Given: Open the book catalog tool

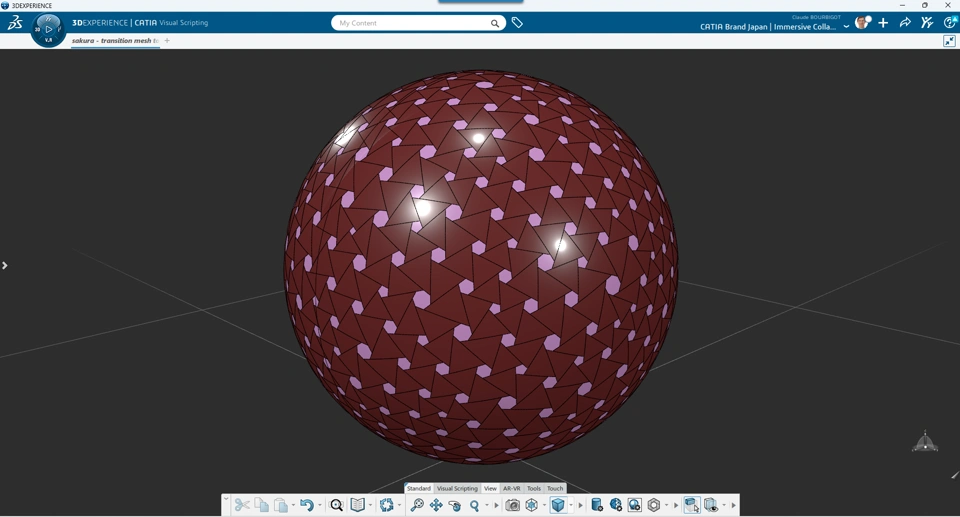Looking at the screenshot, I should pos(358,505).
